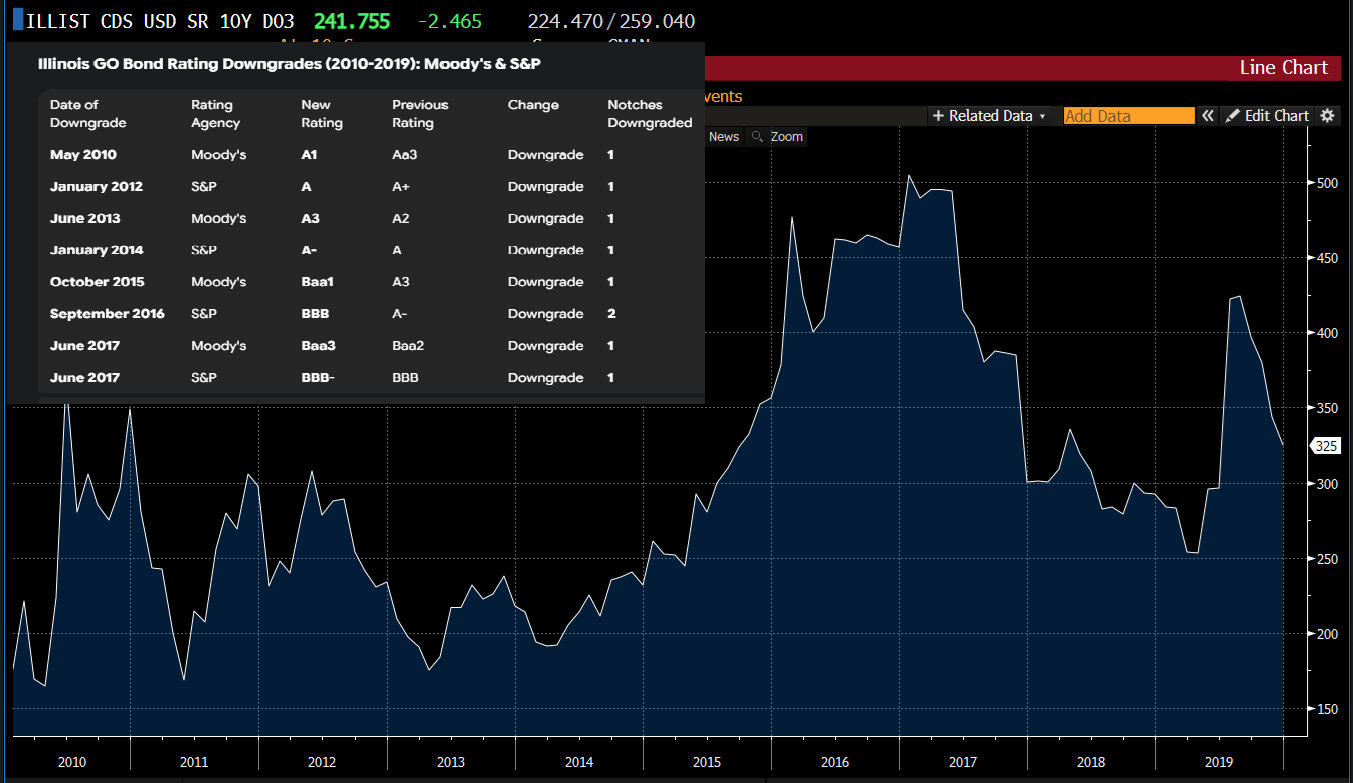Click the 400 value on price axis

click(x=1326, y=333)
